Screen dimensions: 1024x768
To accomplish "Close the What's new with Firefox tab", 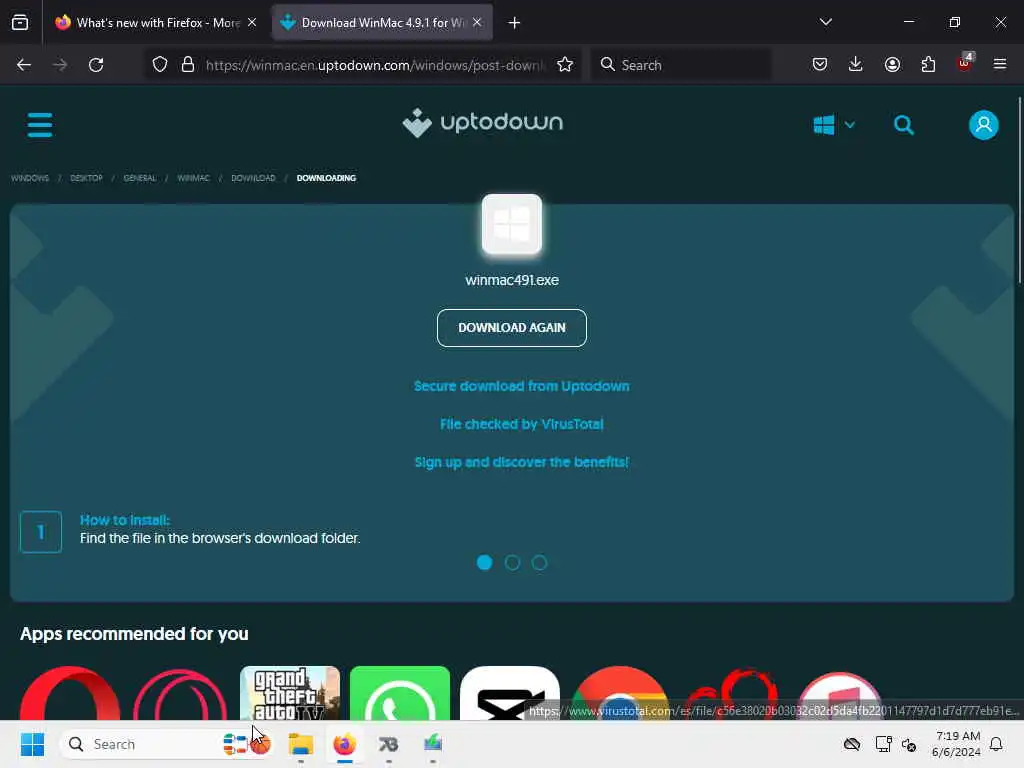I will 252,23.
